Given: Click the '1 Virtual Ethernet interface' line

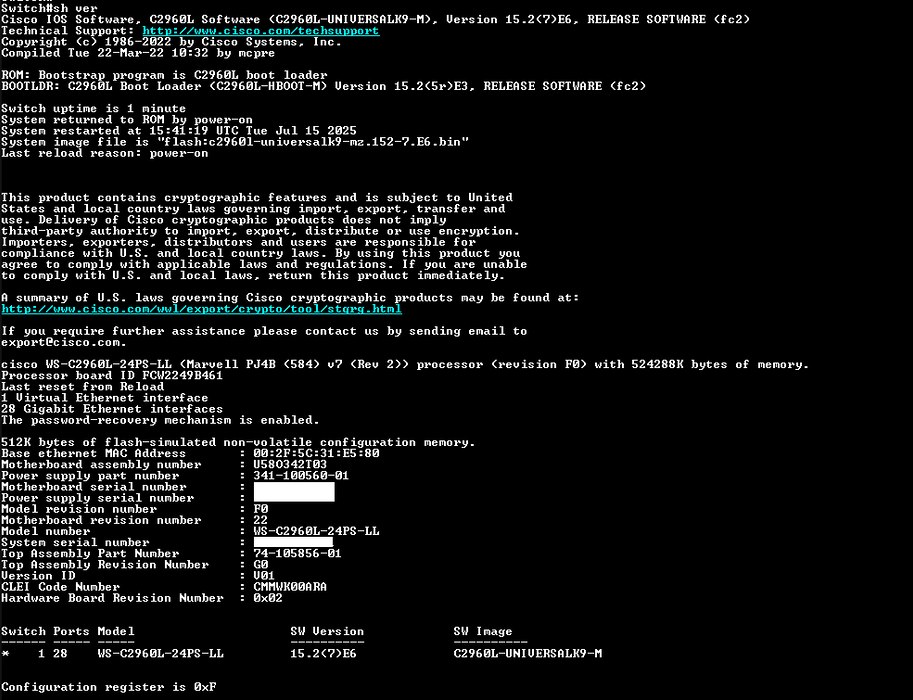Looking at the screenshot, I should (105, 398).
